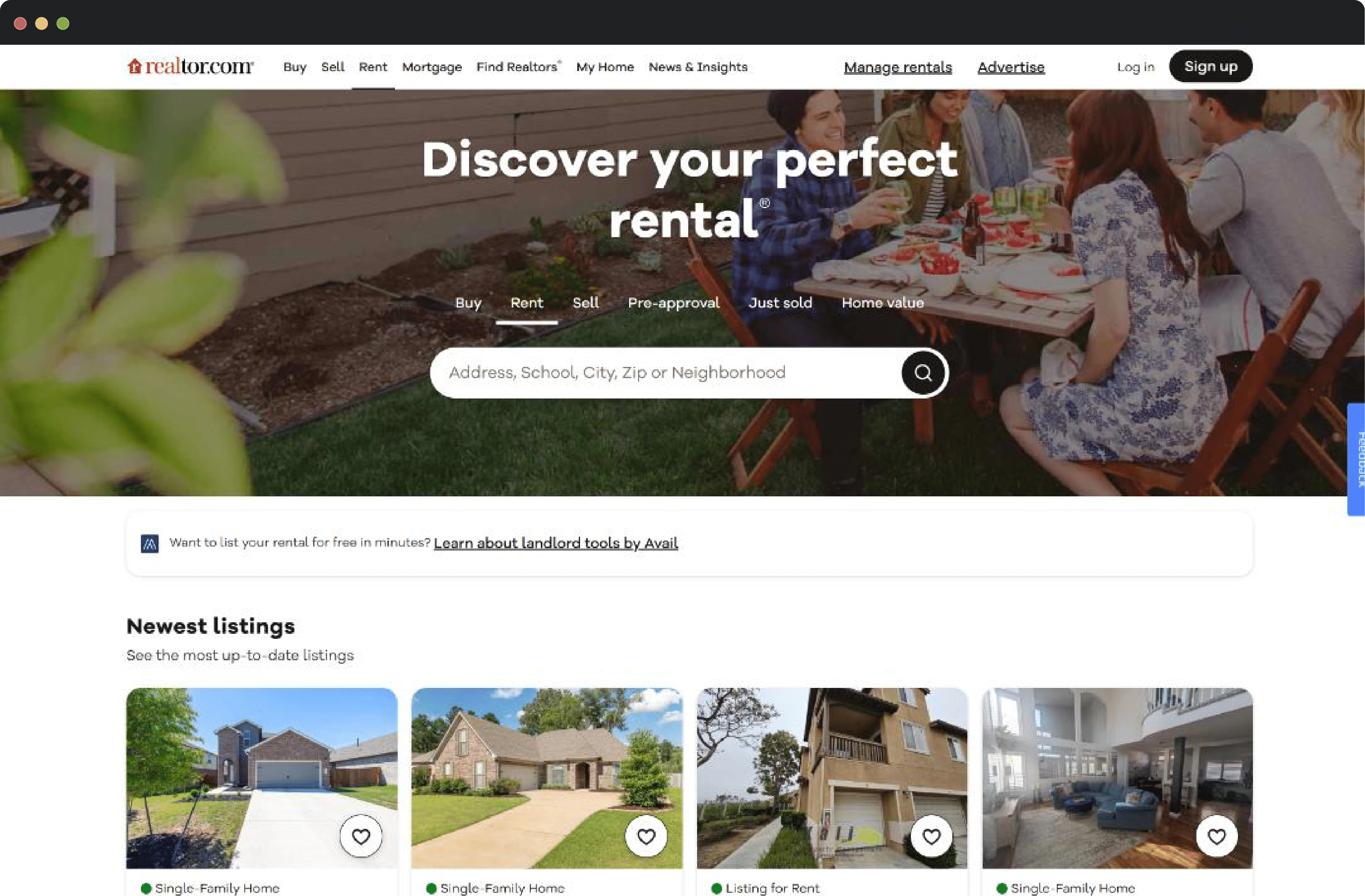Click Manage rentals link
Viewport: 1365px width, 896px height.
pos(897,66)
